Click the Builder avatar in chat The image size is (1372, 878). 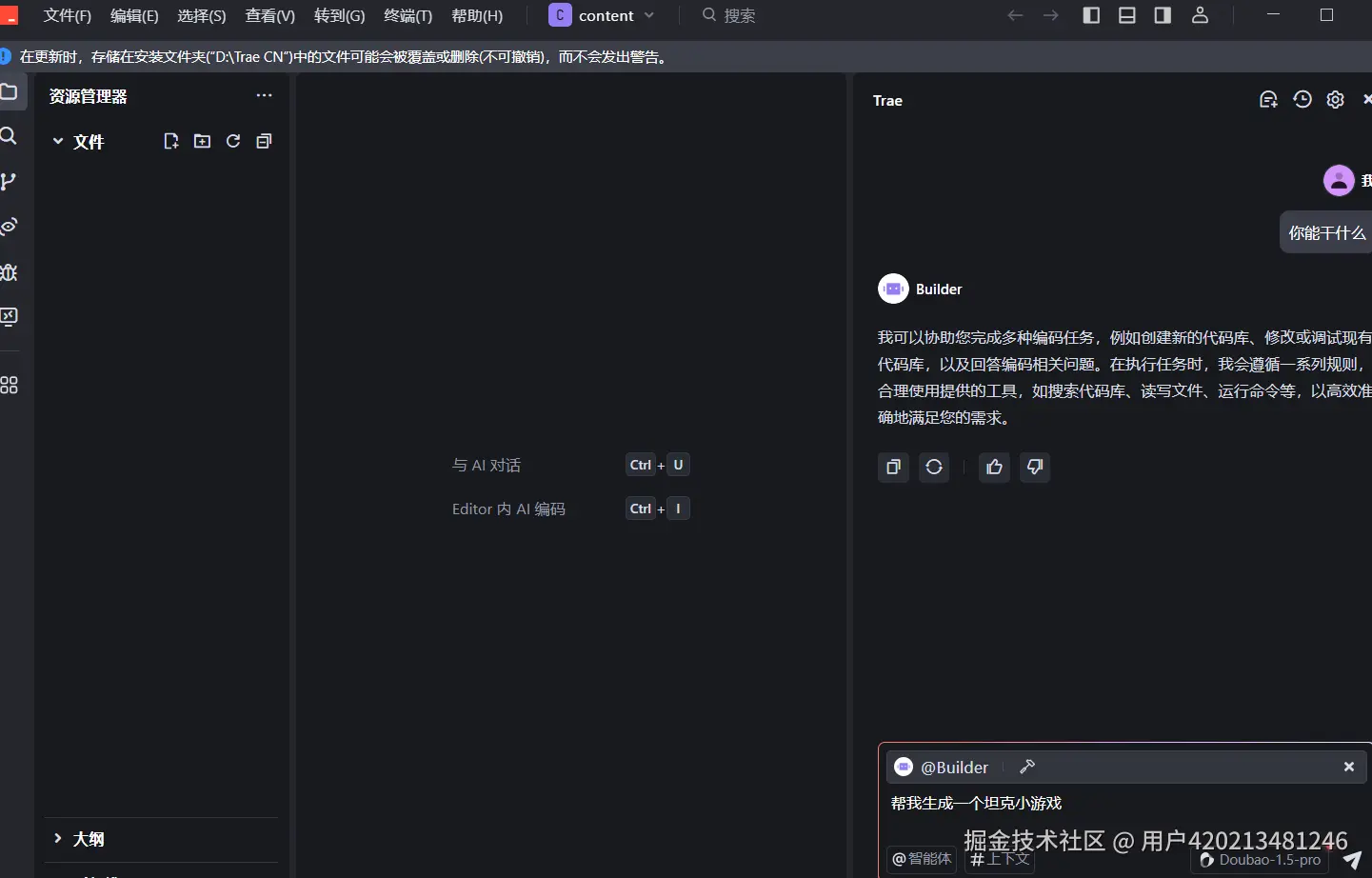tap(893, 289)
